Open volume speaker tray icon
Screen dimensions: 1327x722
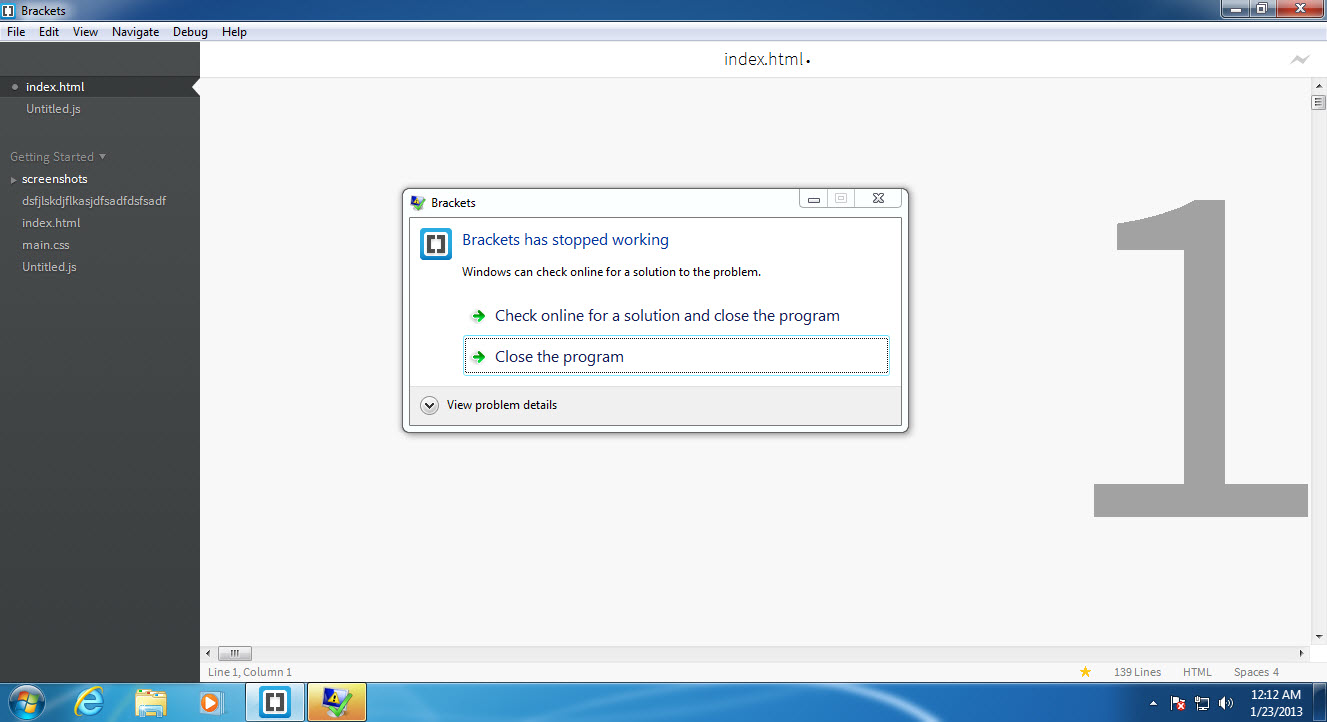click(x=1227, y=703)
